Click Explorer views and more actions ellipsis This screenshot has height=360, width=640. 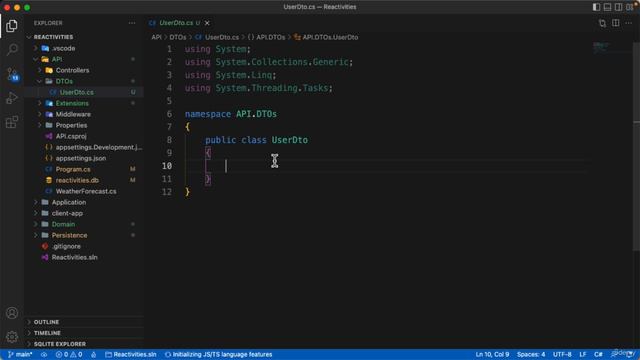pos(132,23)
